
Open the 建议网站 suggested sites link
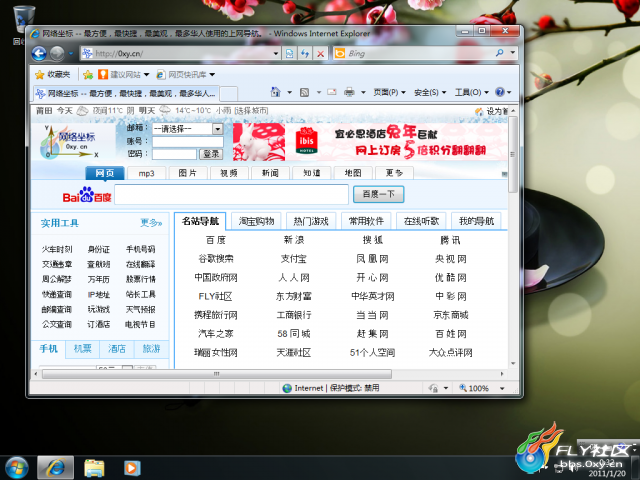tap(124, 74)
